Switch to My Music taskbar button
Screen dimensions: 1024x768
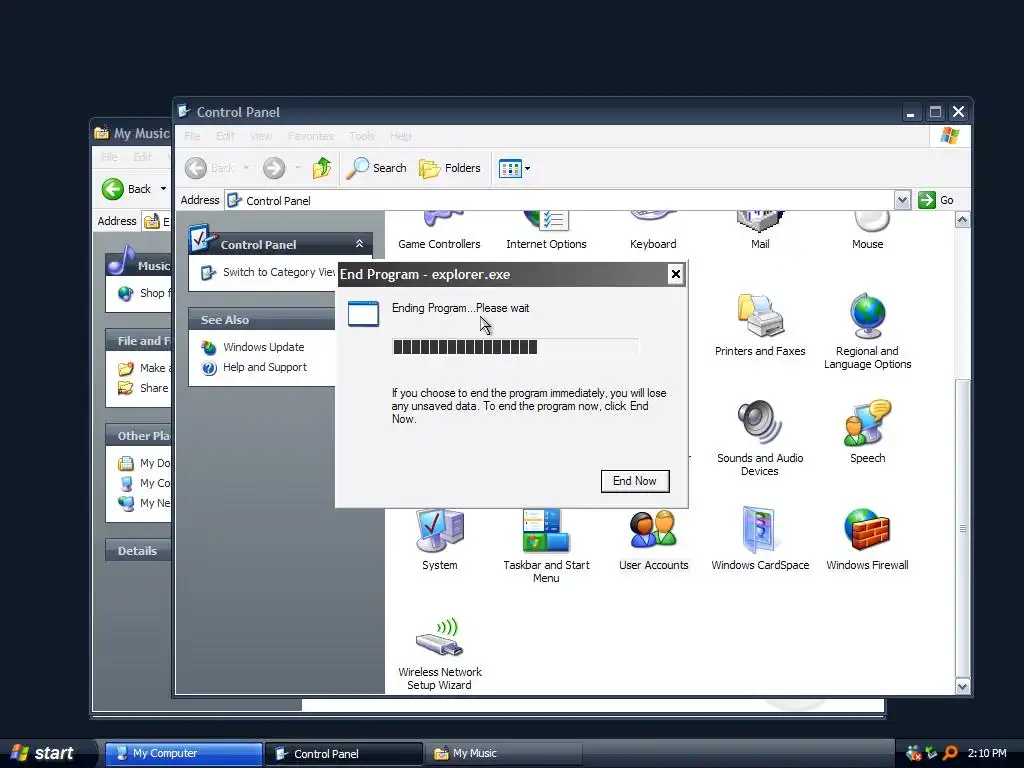pos(504,754)
